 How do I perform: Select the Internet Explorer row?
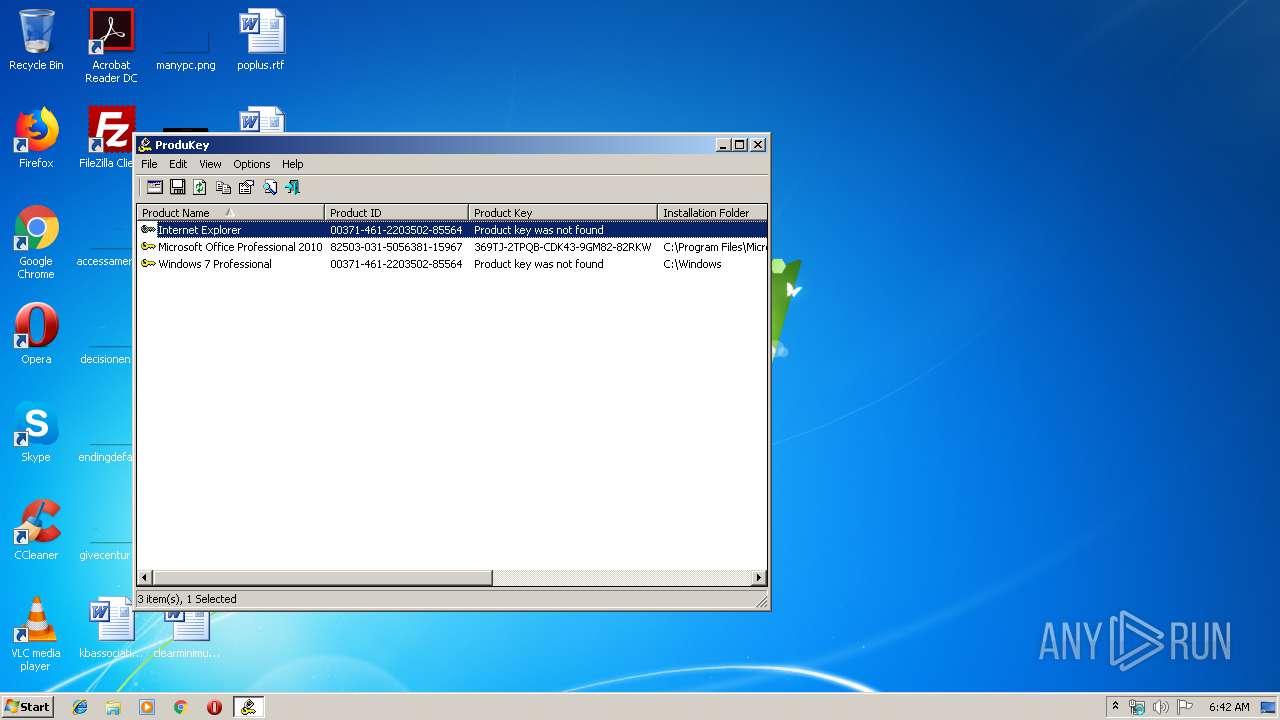pos(452,230)
